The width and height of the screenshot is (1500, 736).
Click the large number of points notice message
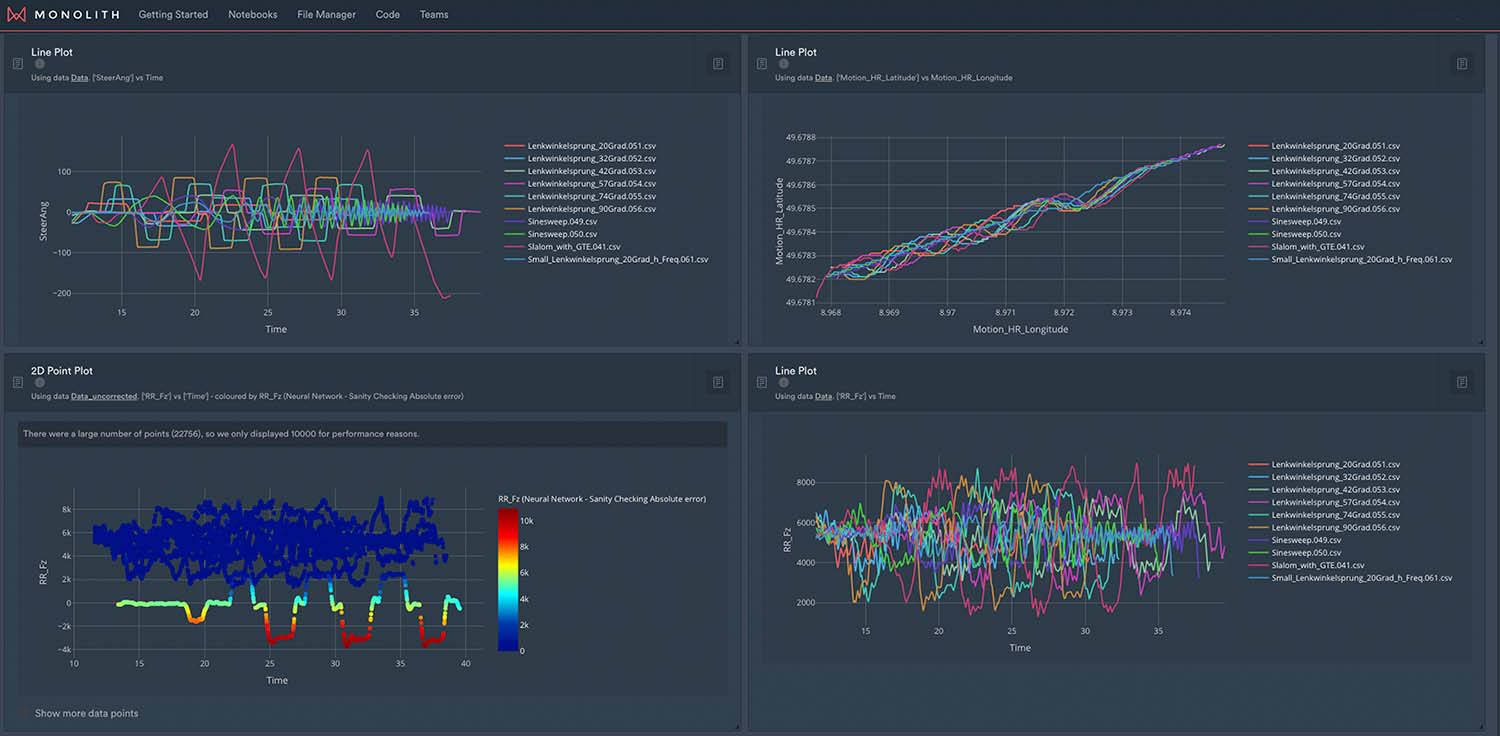tap(372, 434)
